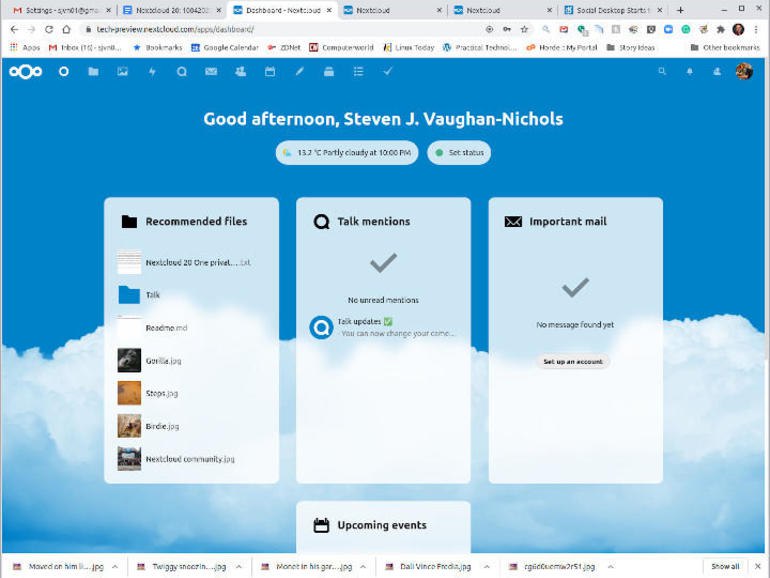Go to browser home page

[66, 29]
